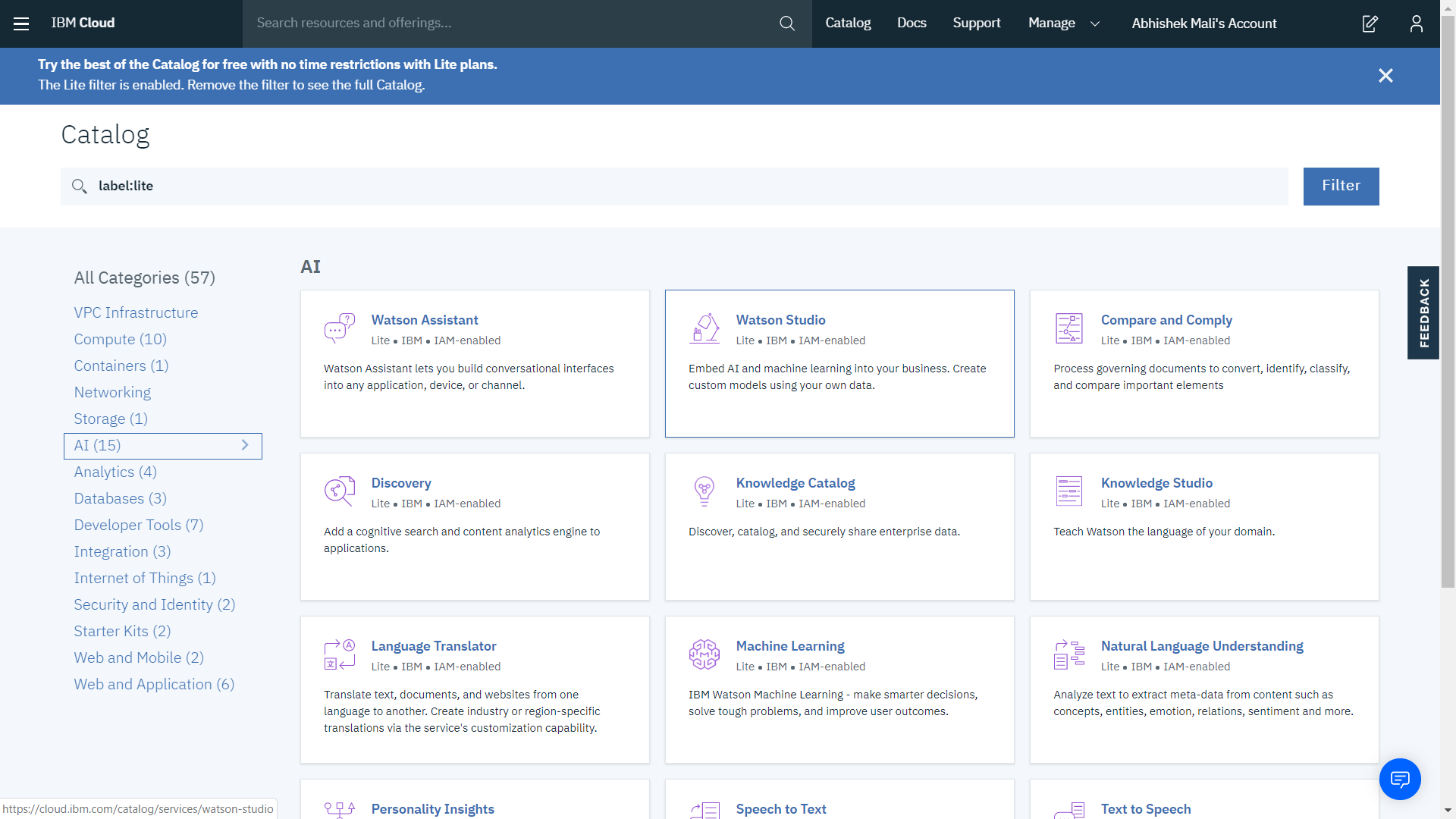Open the Discovery title link

tap(401, 483)
